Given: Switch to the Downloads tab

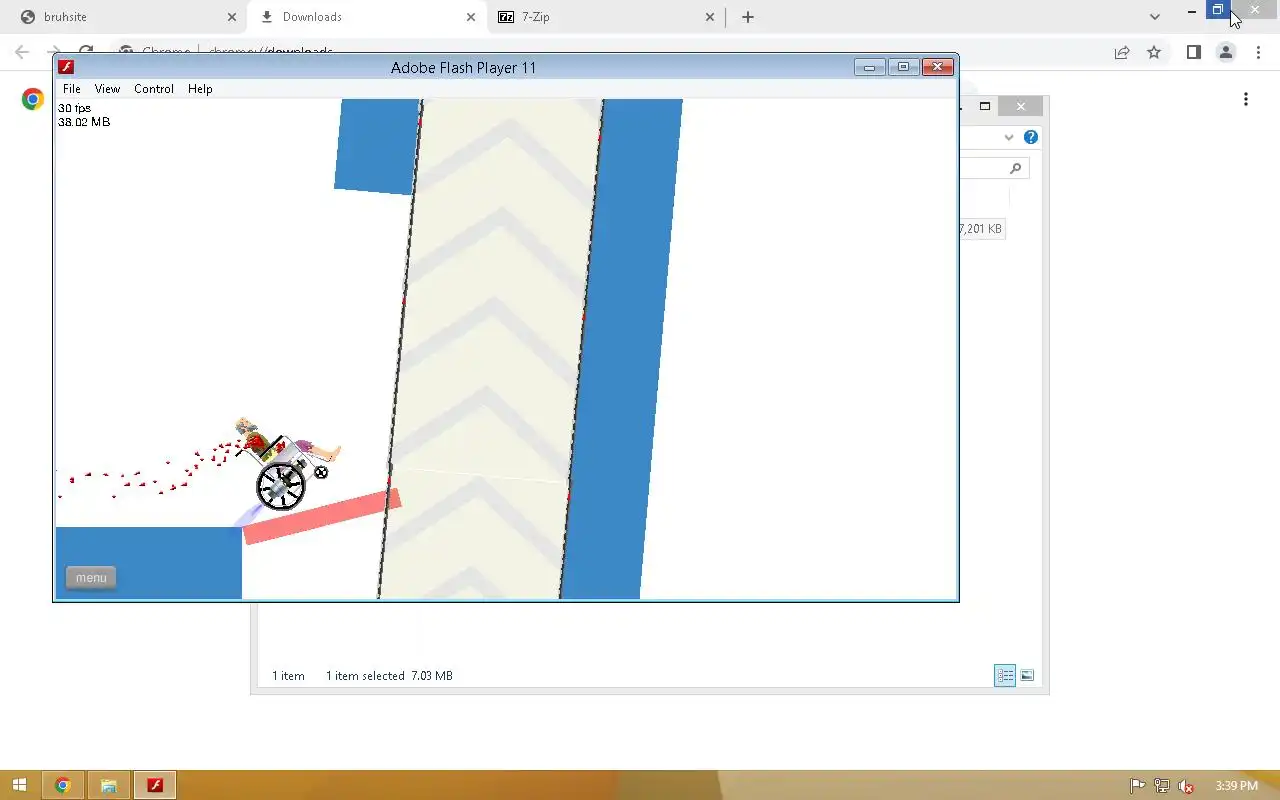Looking at the screenshot, I should pos(365,17).
